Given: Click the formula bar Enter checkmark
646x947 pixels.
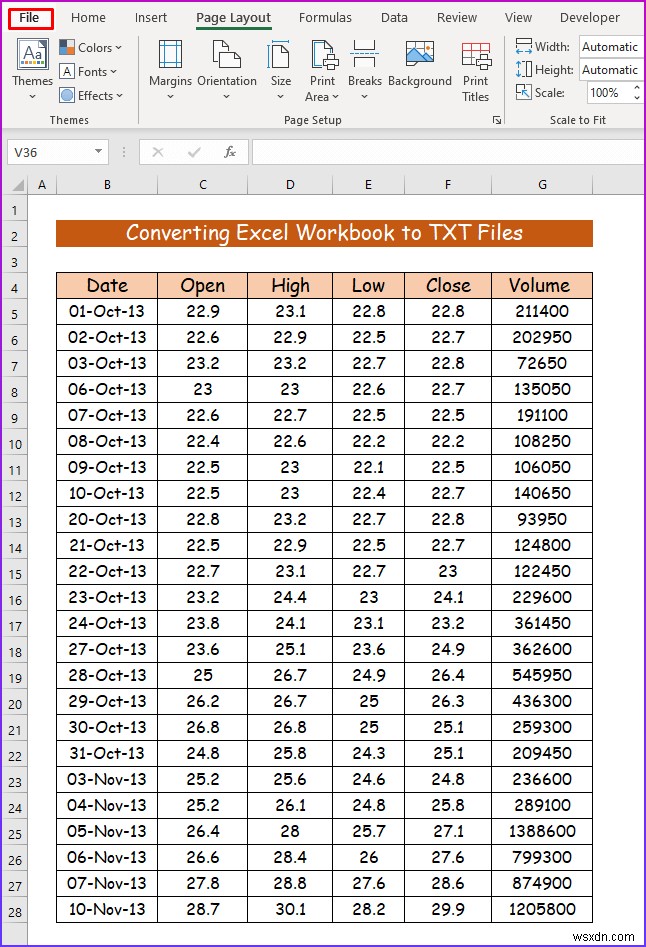Looking at the screenshot, I should 194,152.
